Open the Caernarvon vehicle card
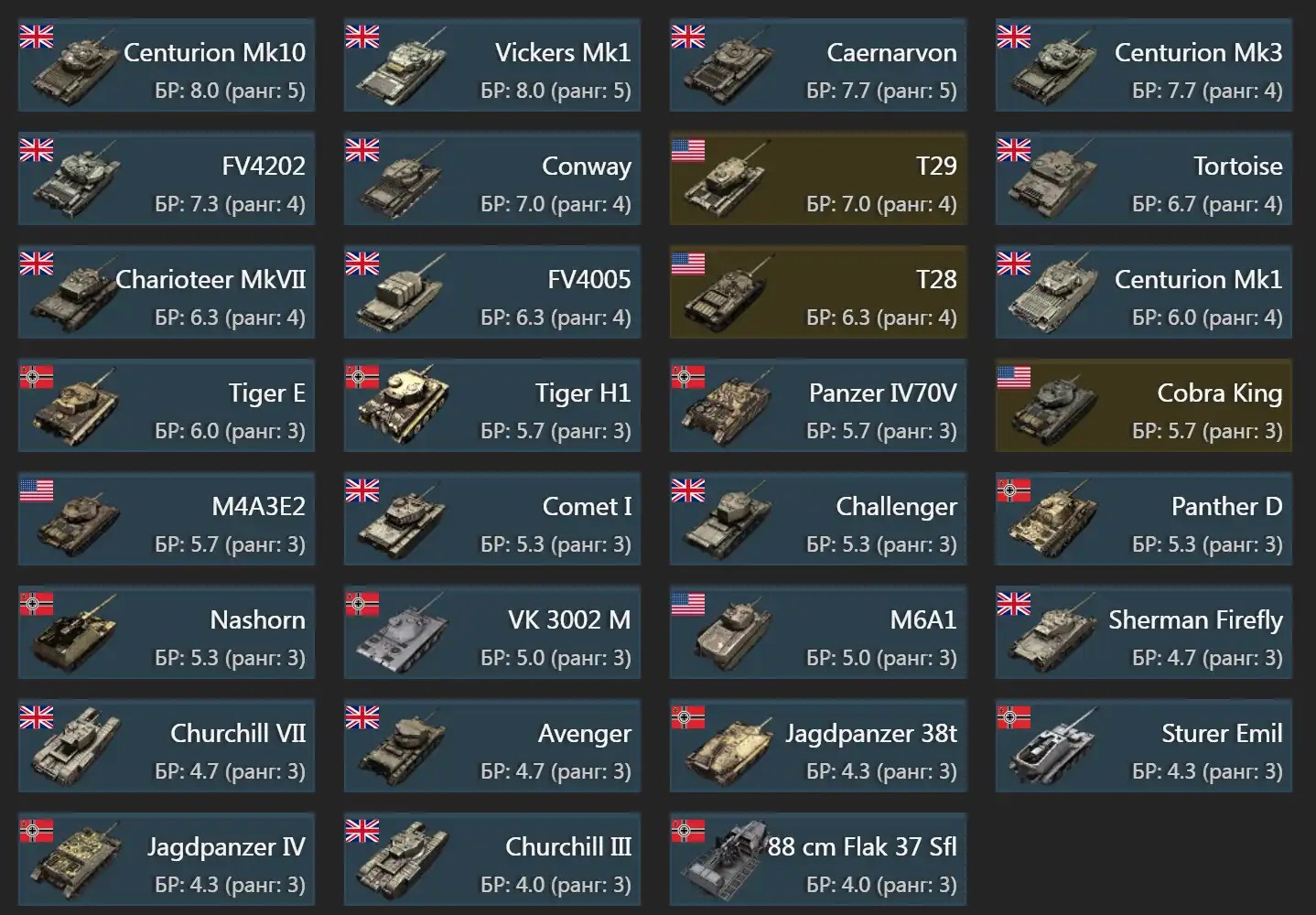This screenshot has width=1316, height=915. (818, 65)
